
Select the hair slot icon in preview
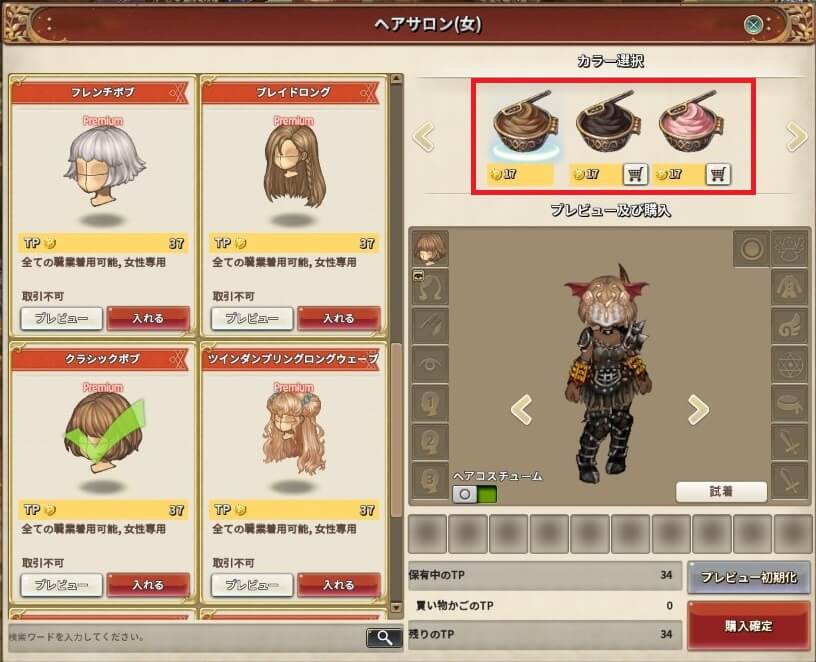pyautogui.click(x=430, y=248)
